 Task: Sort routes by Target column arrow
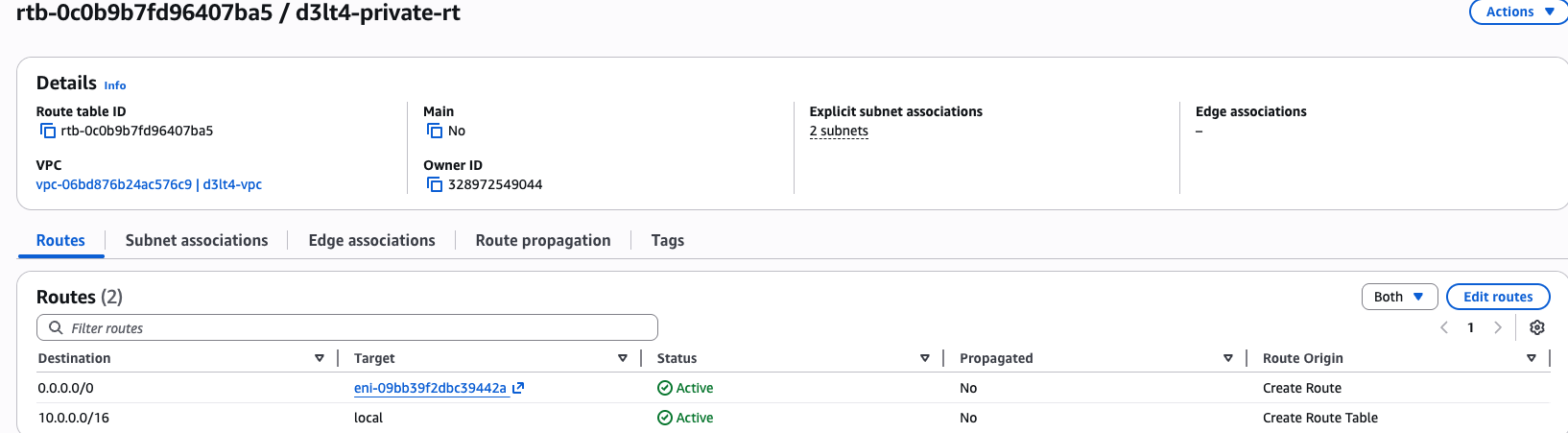pos(623,358)
